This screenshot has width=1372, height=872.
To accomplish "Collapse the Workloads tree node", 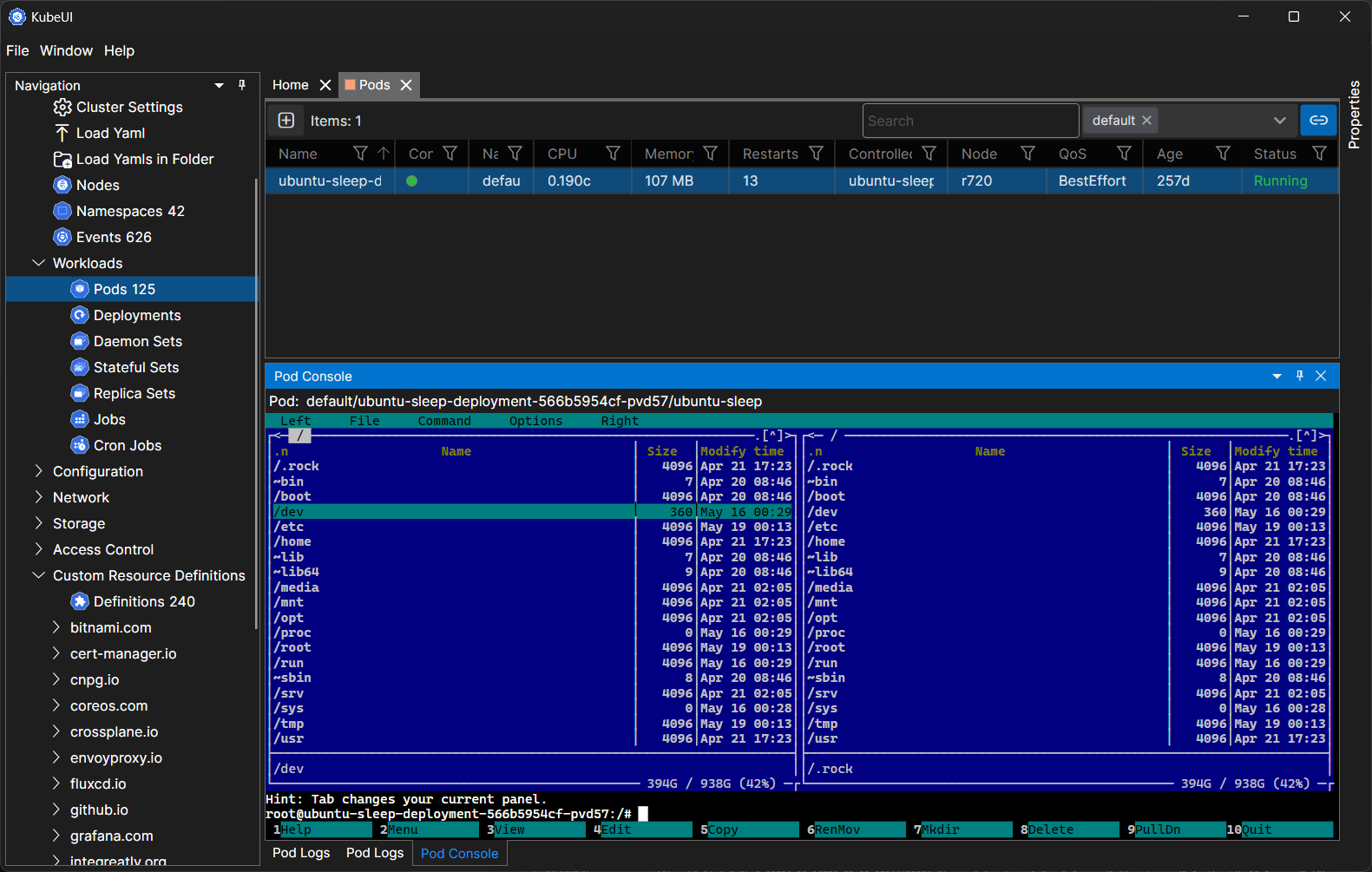I will click(x=38, y=263).
